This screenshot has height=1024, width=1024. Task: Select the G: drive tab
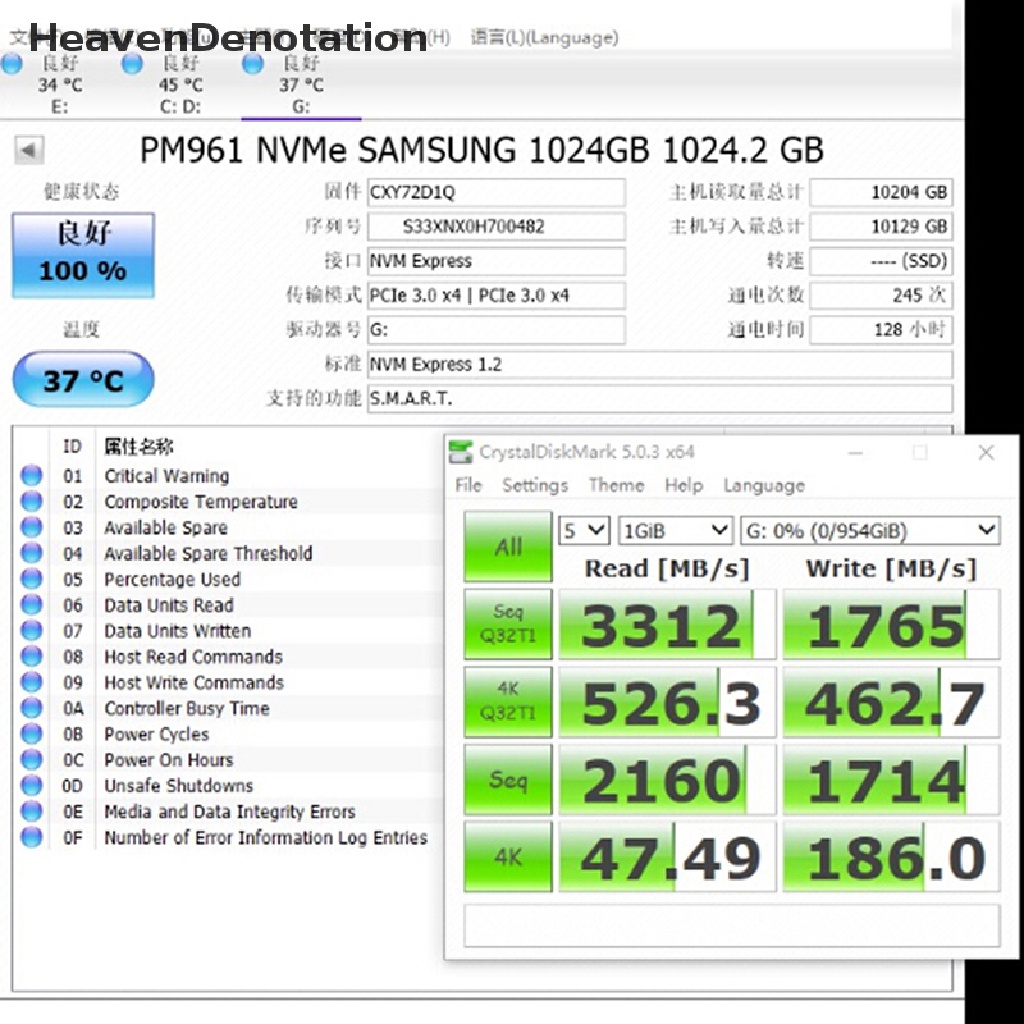click(x=301, y=85)
